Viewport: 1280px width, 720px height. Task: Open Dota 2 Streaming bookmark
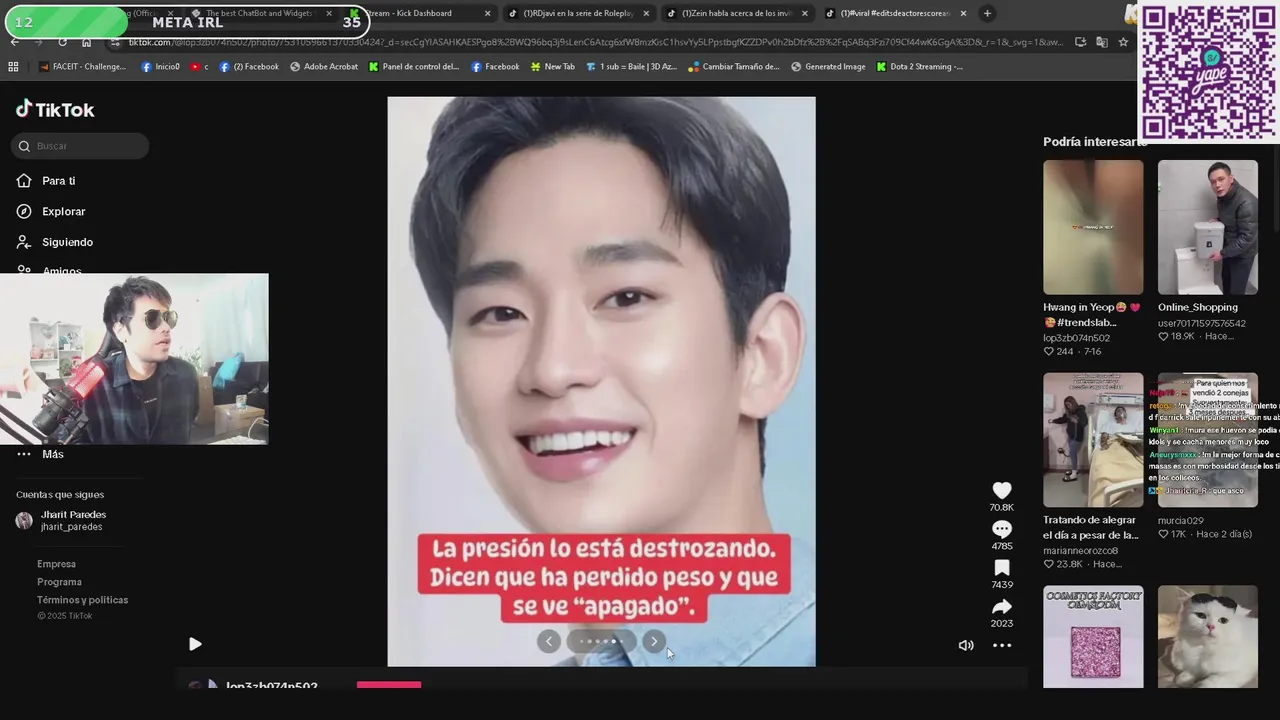[920, 67]
